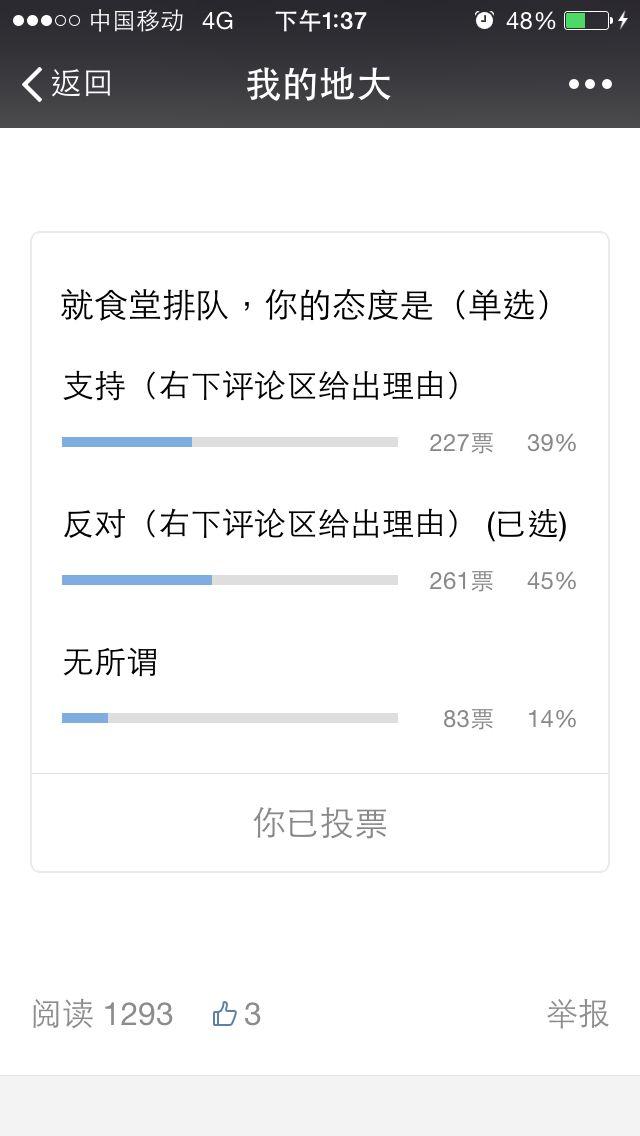The image size is (640, 1136).
Task: Tap the battery icon in status bar
Action: pos(588,20)
